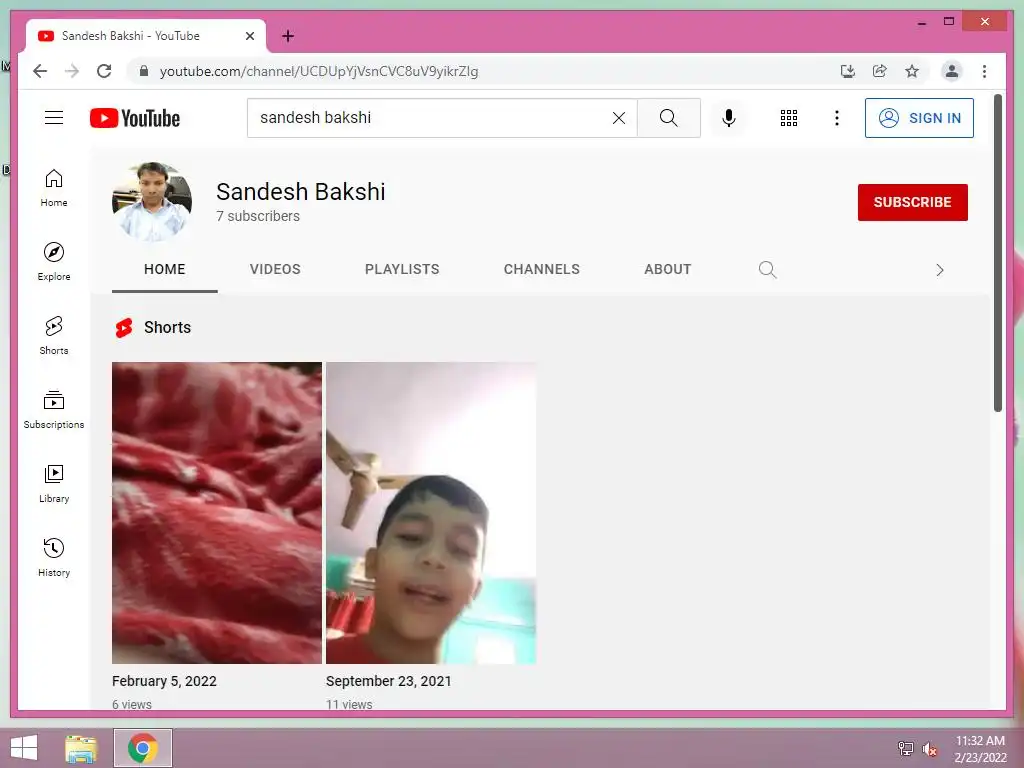This screenshot has width=1024, height=768.
Task: Click the 6 views text
Action: pyautogui.click(x=132, y=704)
